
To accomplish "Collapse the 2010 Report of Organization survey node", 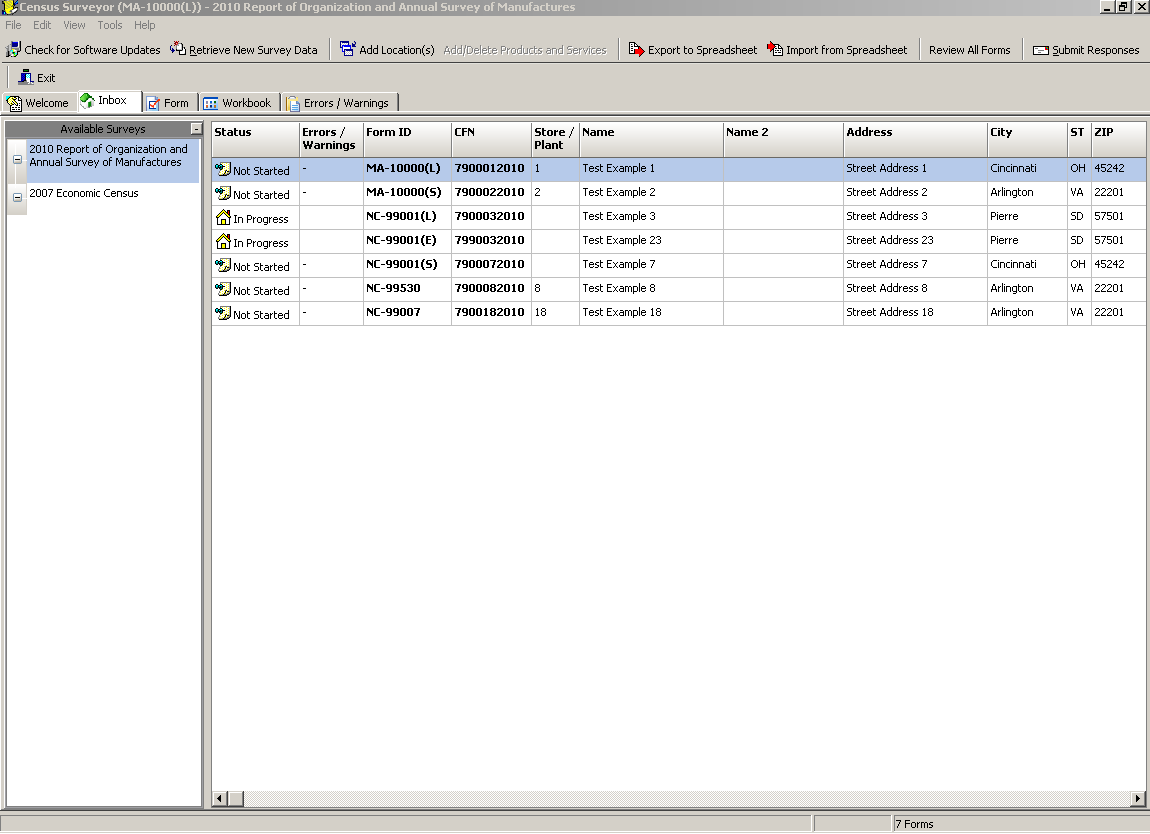I will coord(17,160).
